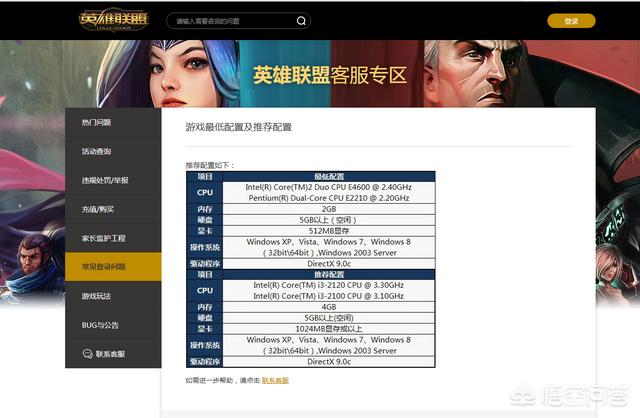Click the DirectX 9.0c cell in the 最低配置 section
The image size is (640, 418).
tap(329, 264)
